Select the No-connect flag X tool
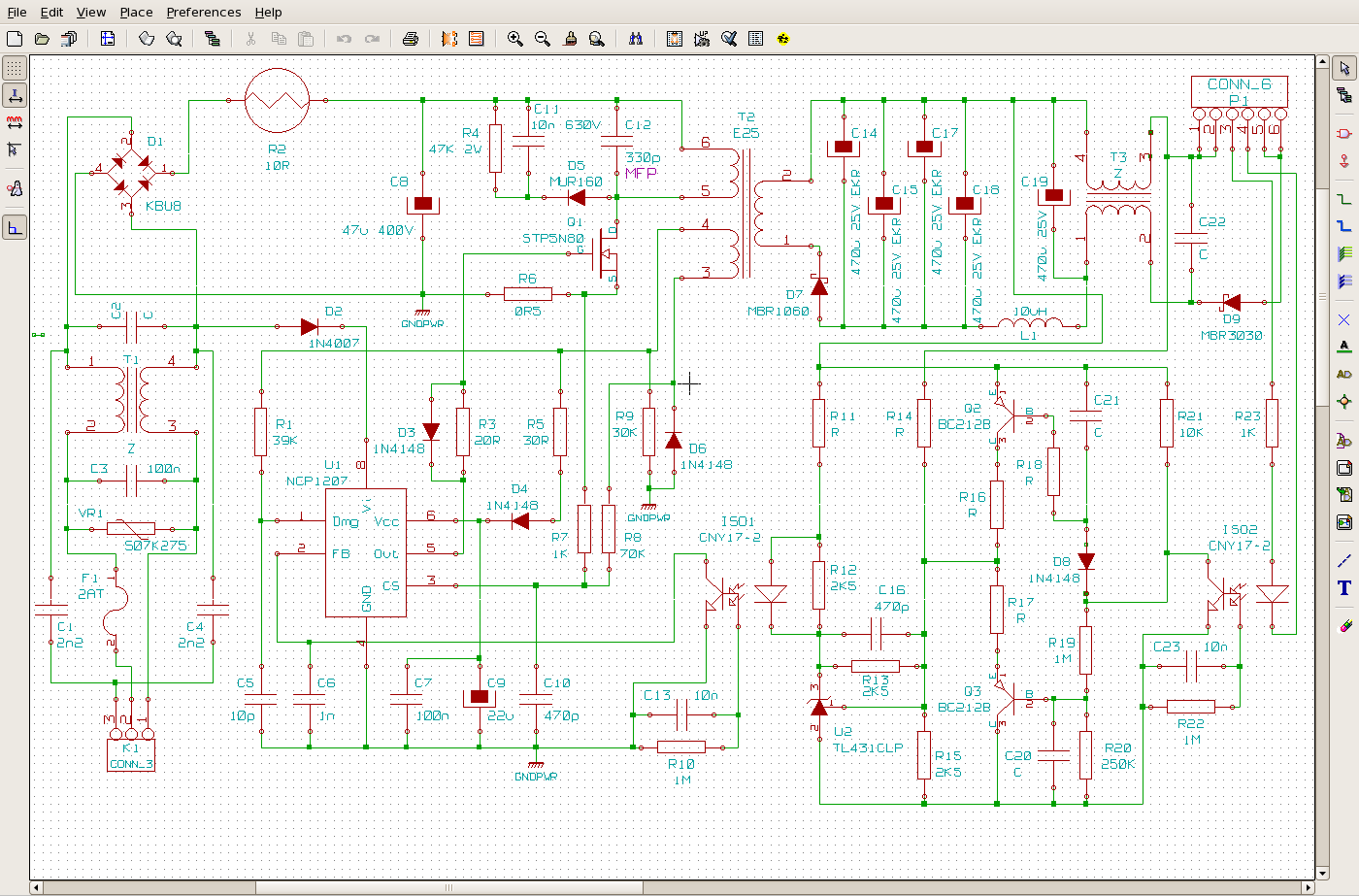The width and height of the screenshot is (1359, 896). click(x=1343, y=319)
